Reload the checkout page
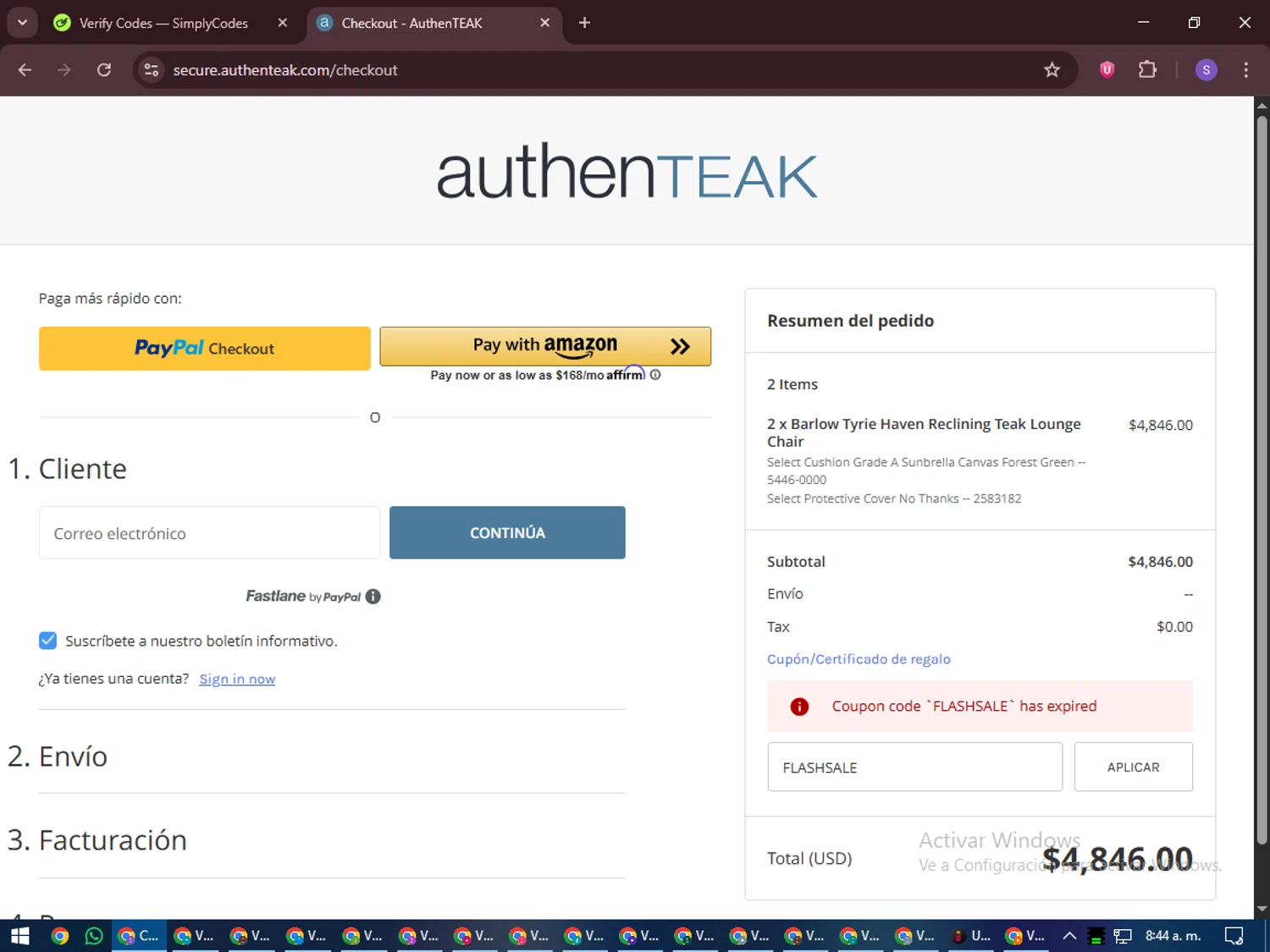This screenshot has height=952, width=1270. tap(104, 70)
